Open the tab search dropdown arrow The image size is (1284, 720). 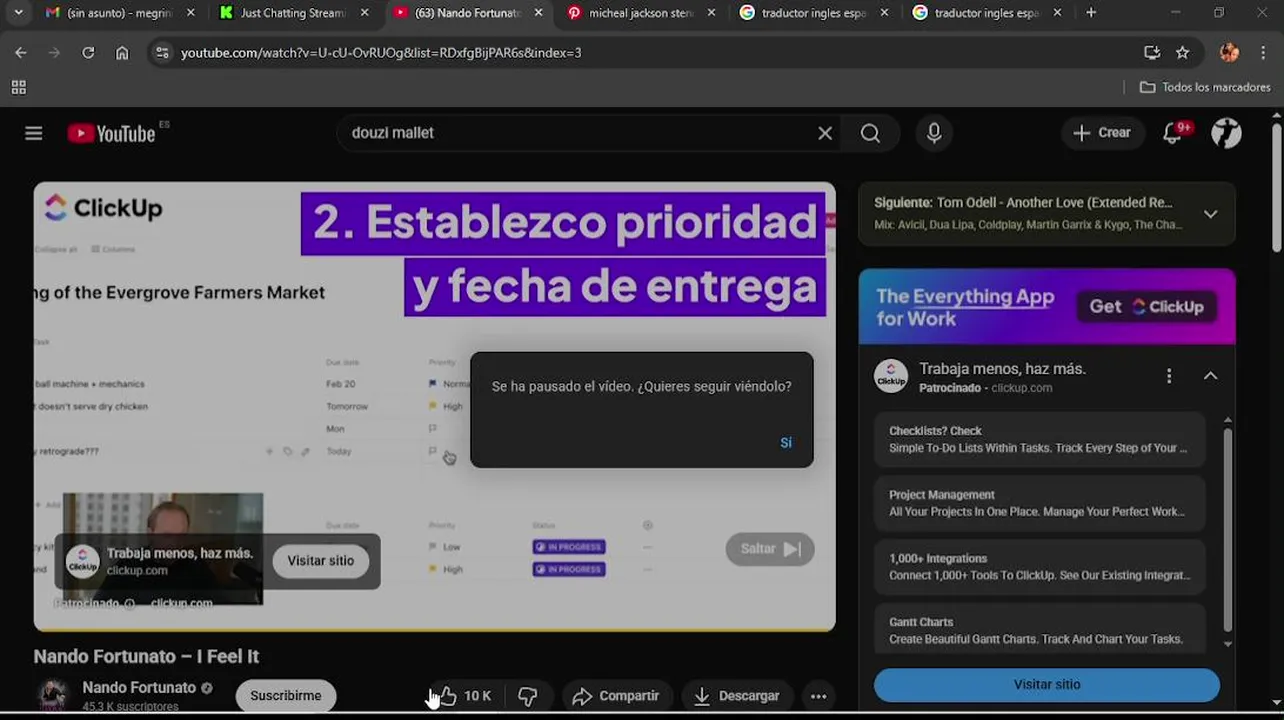point(18,13)
